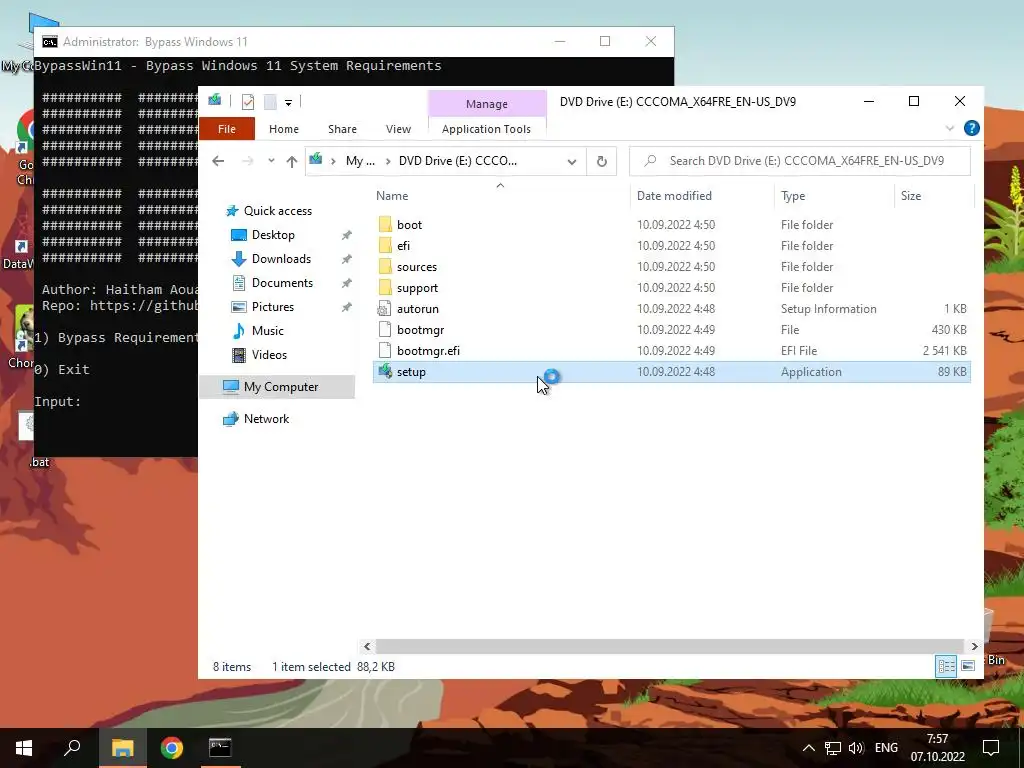Select Network in navigation pane
Screen dimensions: 1024x768
pos(266,419)
